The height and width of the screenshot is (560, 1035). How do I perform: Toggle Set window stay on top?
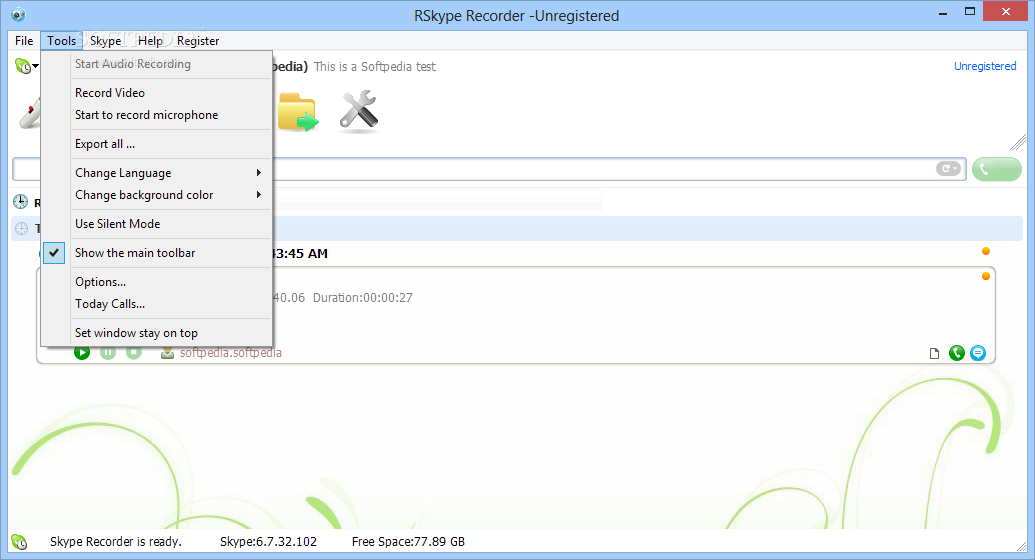tap(157, 333)
